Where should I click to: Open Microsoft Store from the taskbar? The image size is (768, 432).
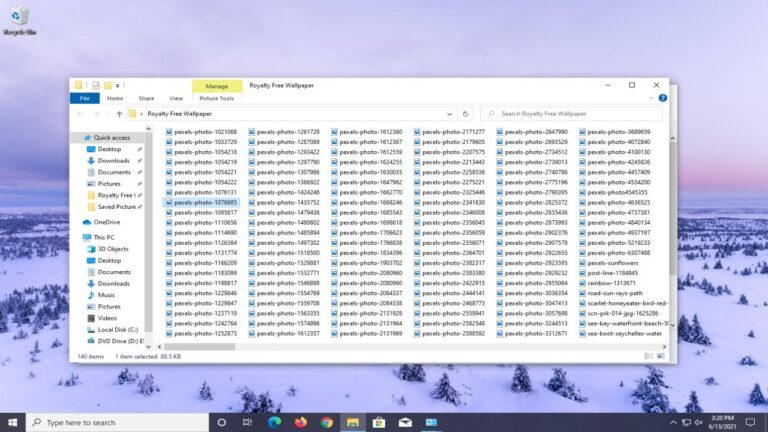[x=378, y=422]
